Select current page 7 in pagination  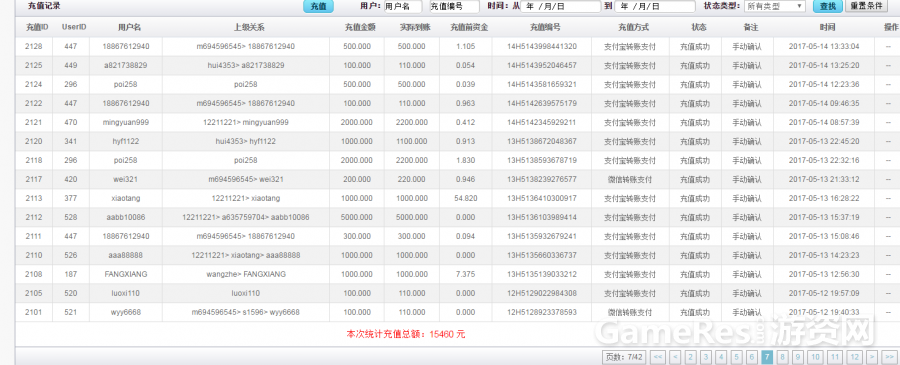(767, 357)
